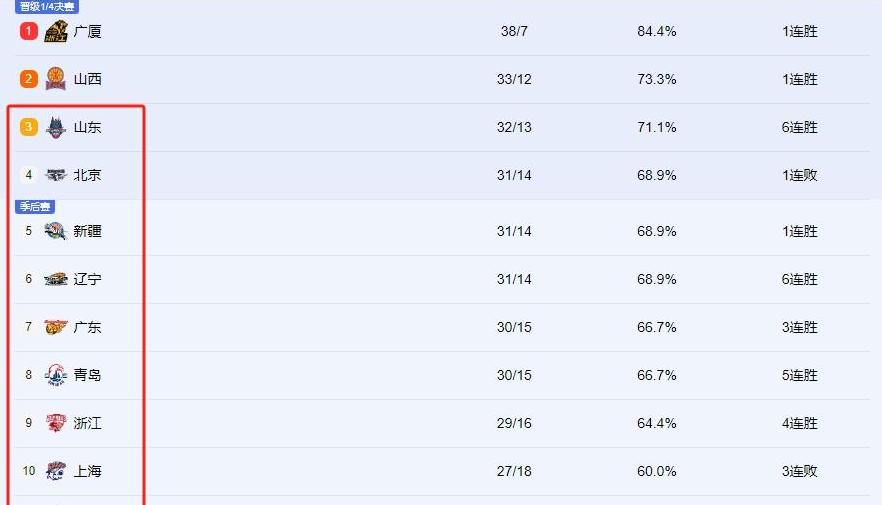
Task: Click the 3连败 streak for 上海
Action: pos(799,471)
